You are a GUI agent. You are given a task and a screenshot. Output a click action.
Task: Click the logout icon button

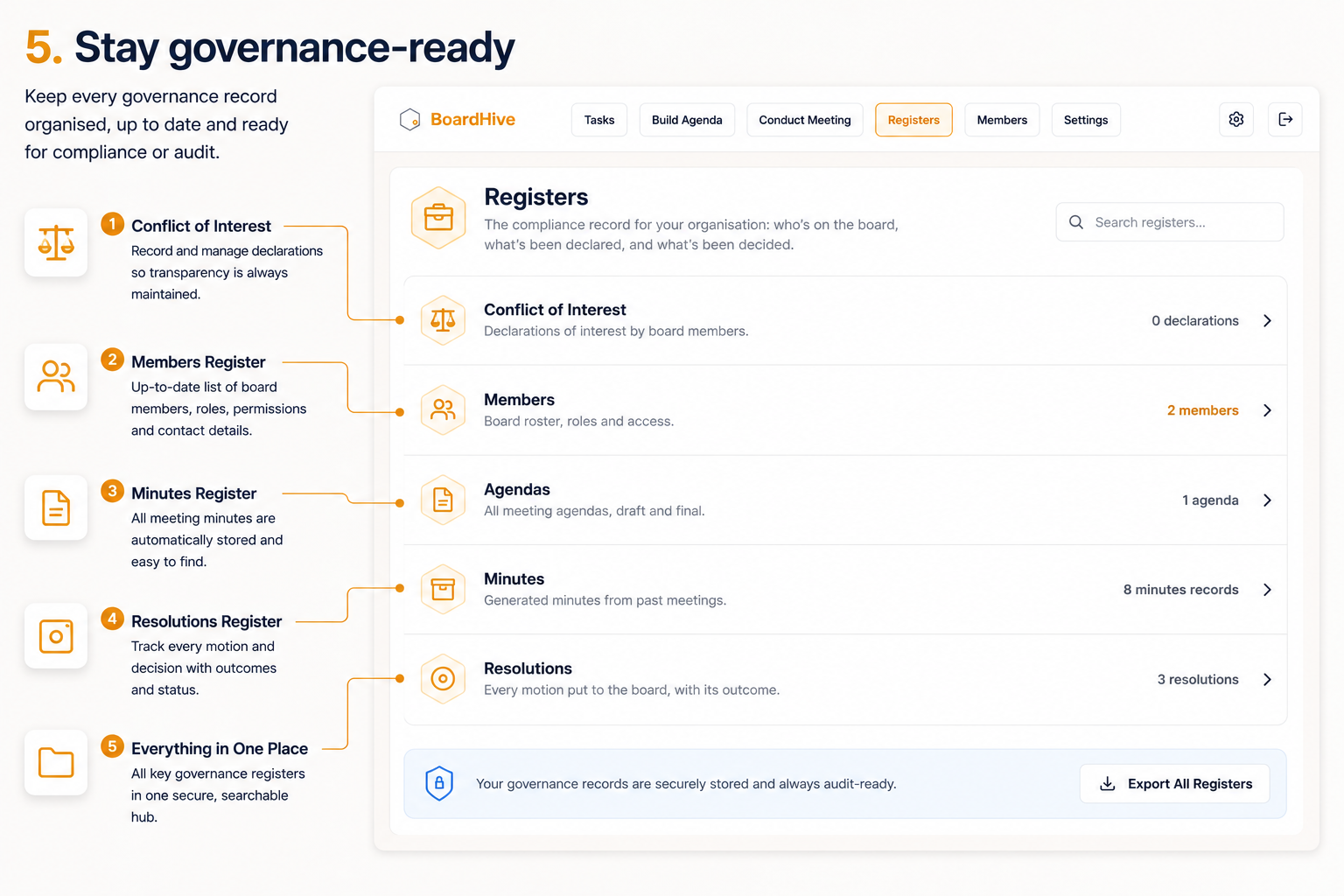[1285, 120]
